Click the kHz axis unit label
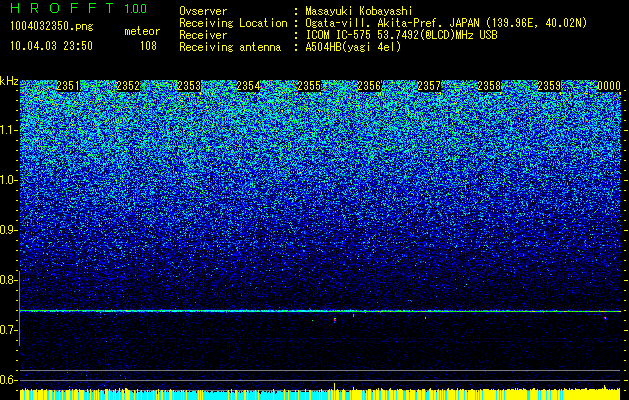 click(x=9, y=81)
